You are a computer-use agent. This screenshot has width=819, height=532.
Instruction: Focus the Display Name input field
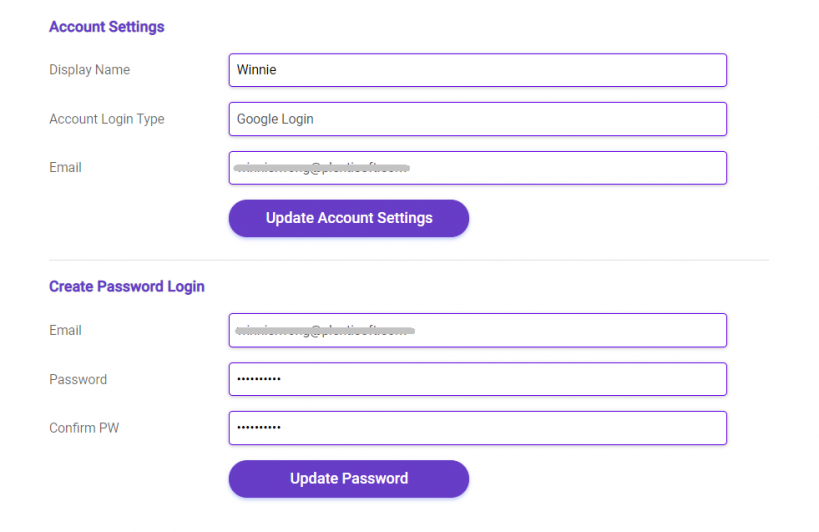click(x=477, y=70)
